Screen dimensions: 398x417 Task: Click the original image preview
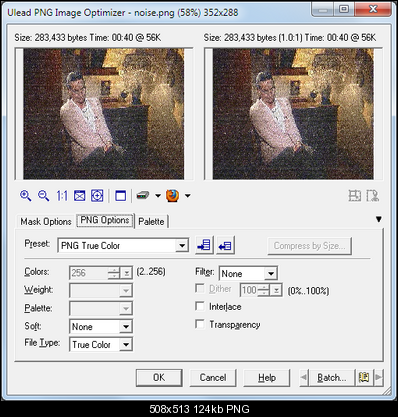pyautogui.click(x=104, y=114)
